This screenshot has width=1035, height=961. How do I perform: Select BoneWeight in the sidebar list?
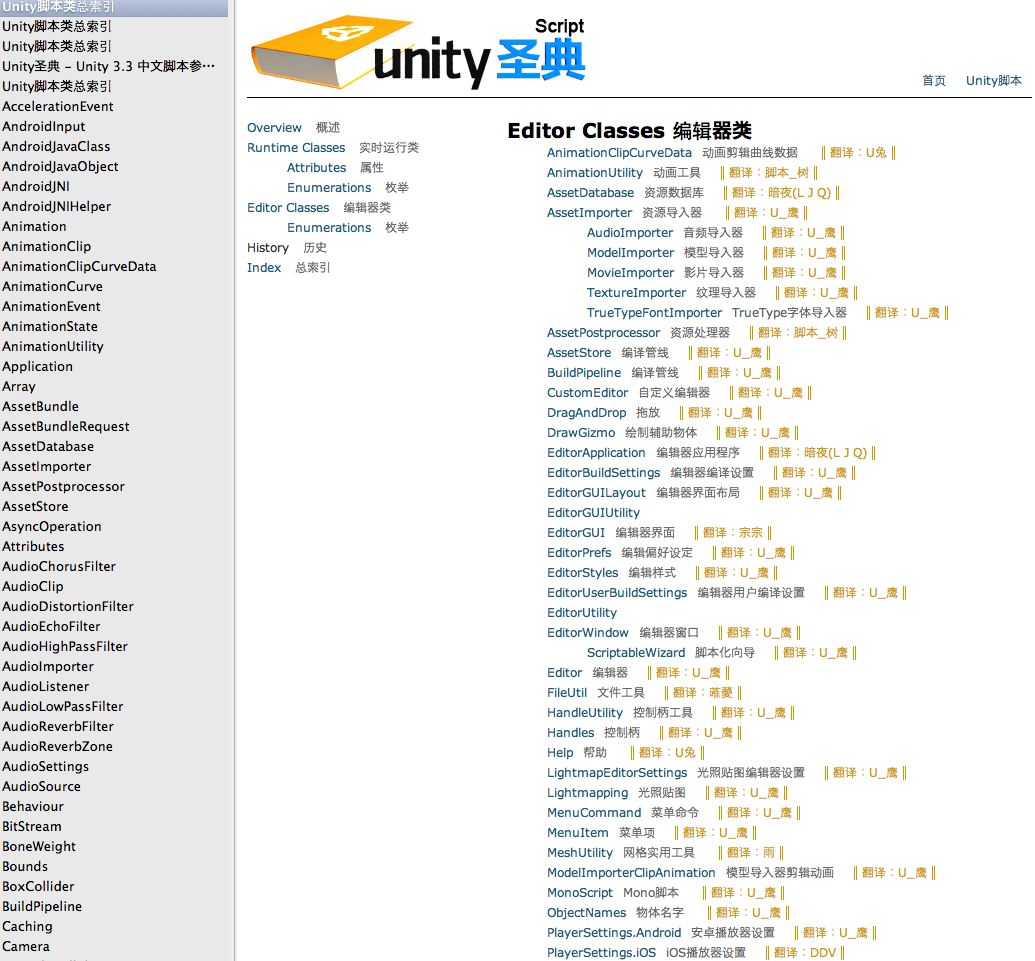click(38, 847)
